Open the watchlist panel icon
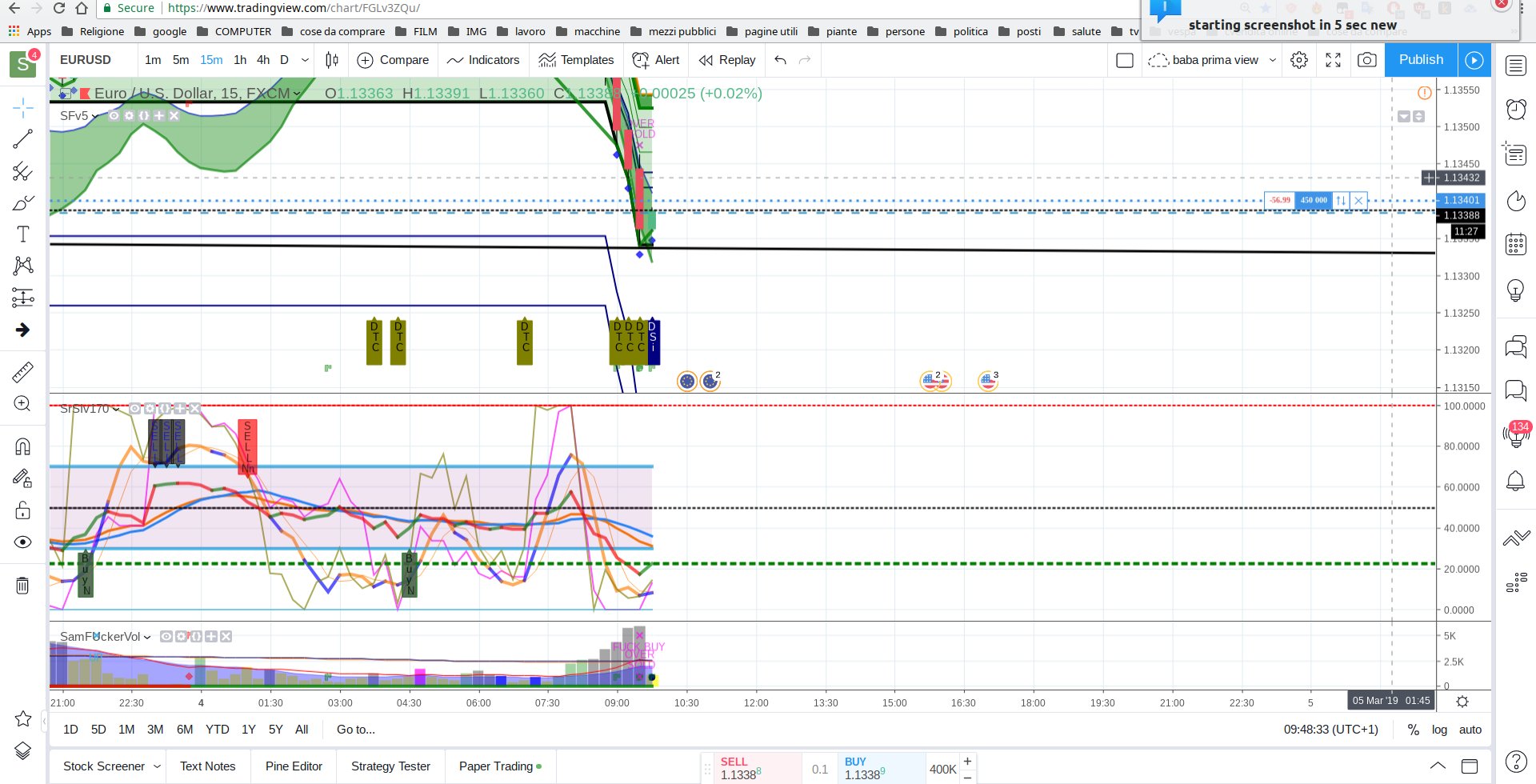 (x=1516, y=66)
